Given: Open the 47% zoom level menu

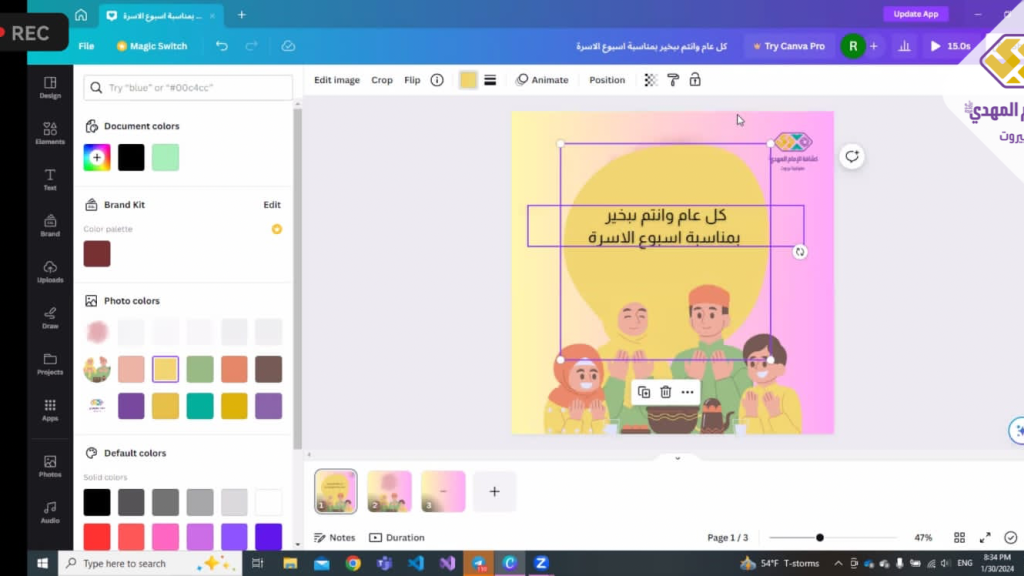Looking at the screenshot, I should [923, 538].
